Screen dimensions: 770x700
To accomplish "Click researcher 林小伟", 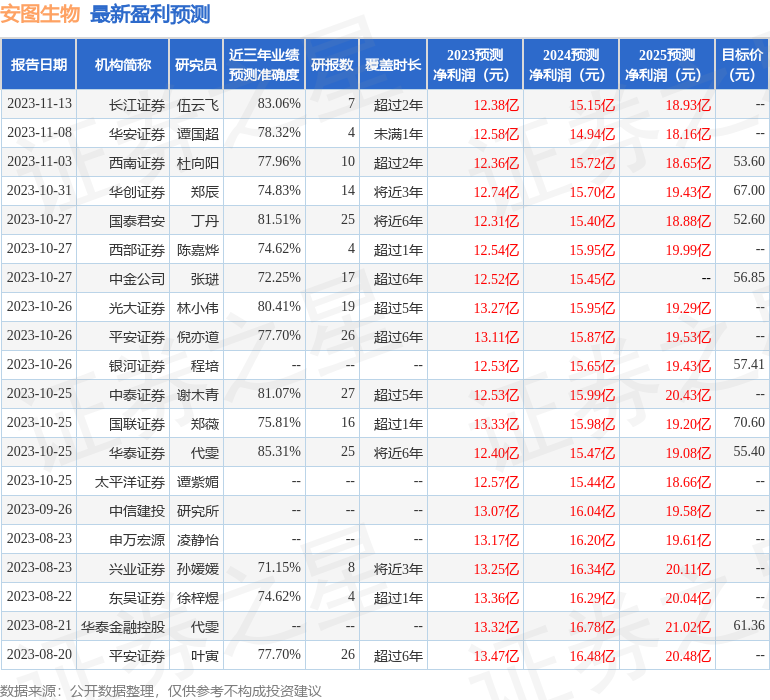I will 197,308.
